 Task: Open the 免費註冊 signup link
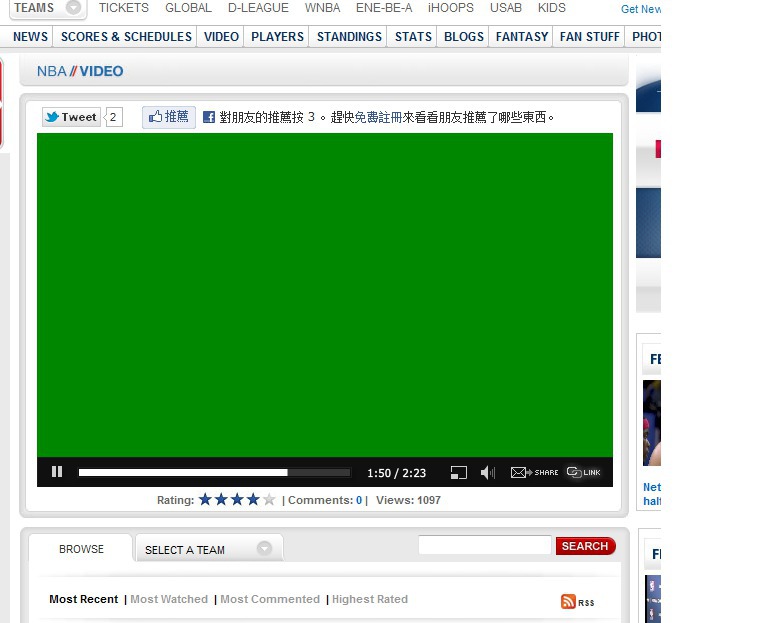tap(378, 117)
